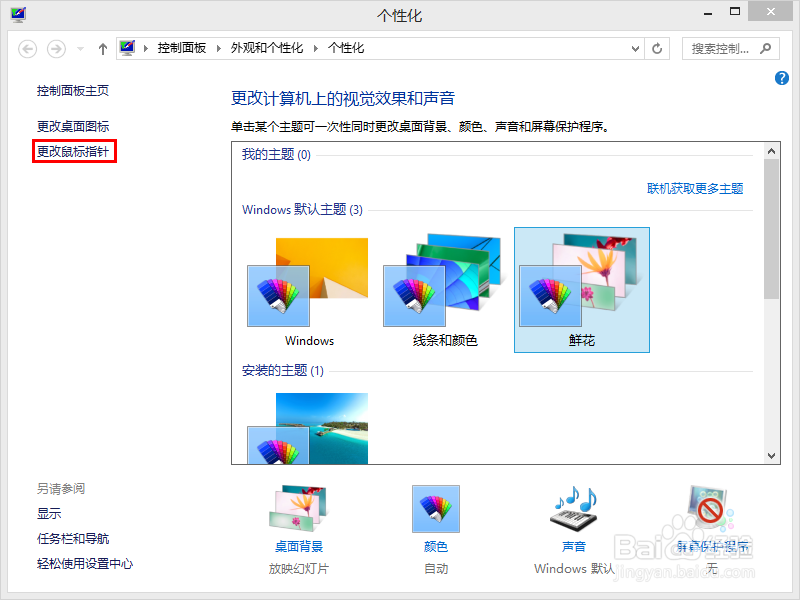Open 轻松使用设置中心 link

(x=85, y=564)
